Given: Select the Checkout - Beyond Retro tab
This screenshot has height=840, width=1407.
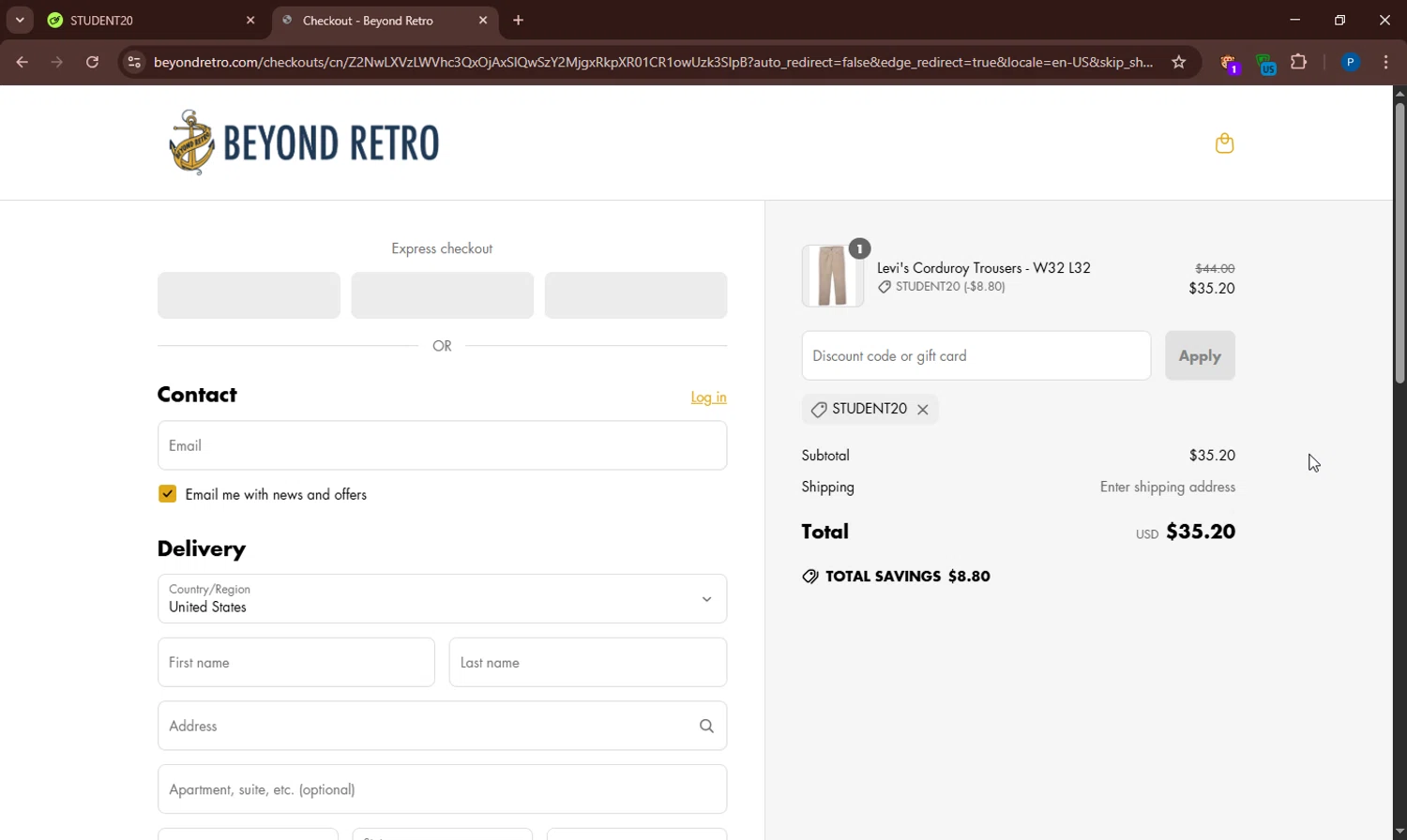Looking at the screenshot, I should point(385,20).
